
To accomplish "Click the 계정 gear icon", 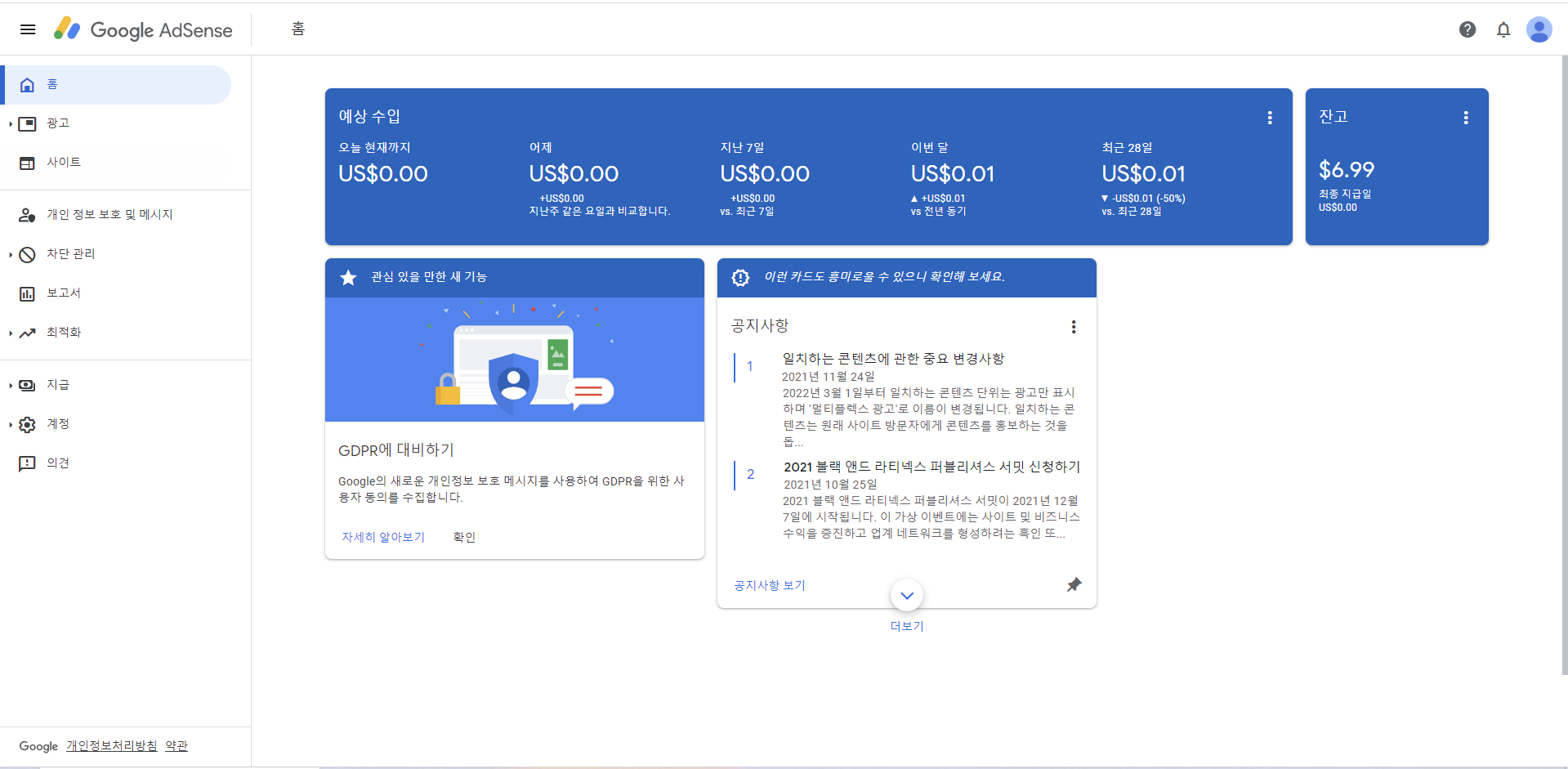I will (x=27, y=424).
